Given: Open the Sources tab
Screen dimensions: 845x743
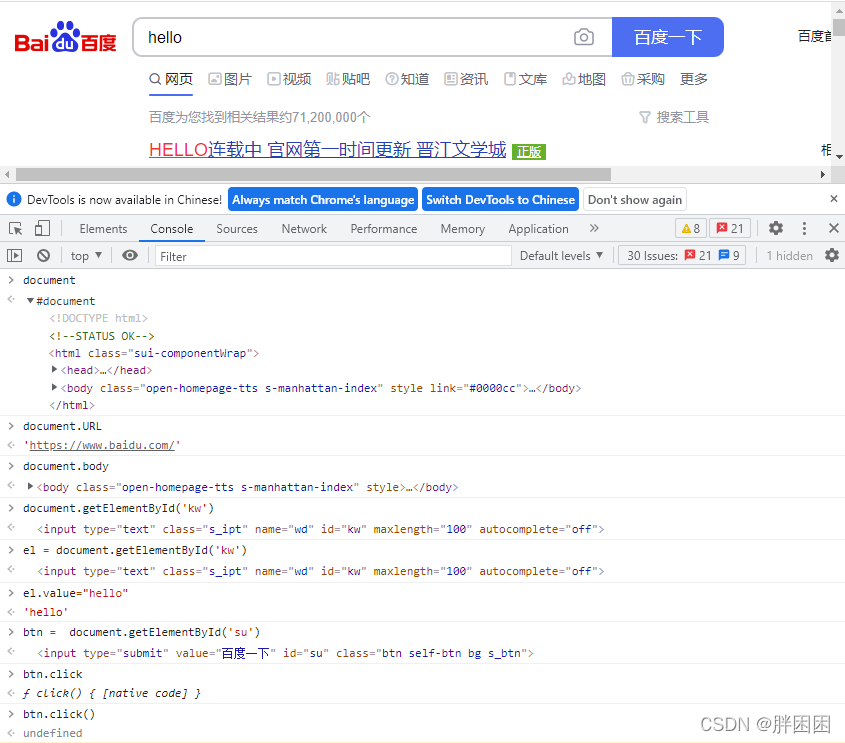Looking at the screenshot, I should [237, 228].
